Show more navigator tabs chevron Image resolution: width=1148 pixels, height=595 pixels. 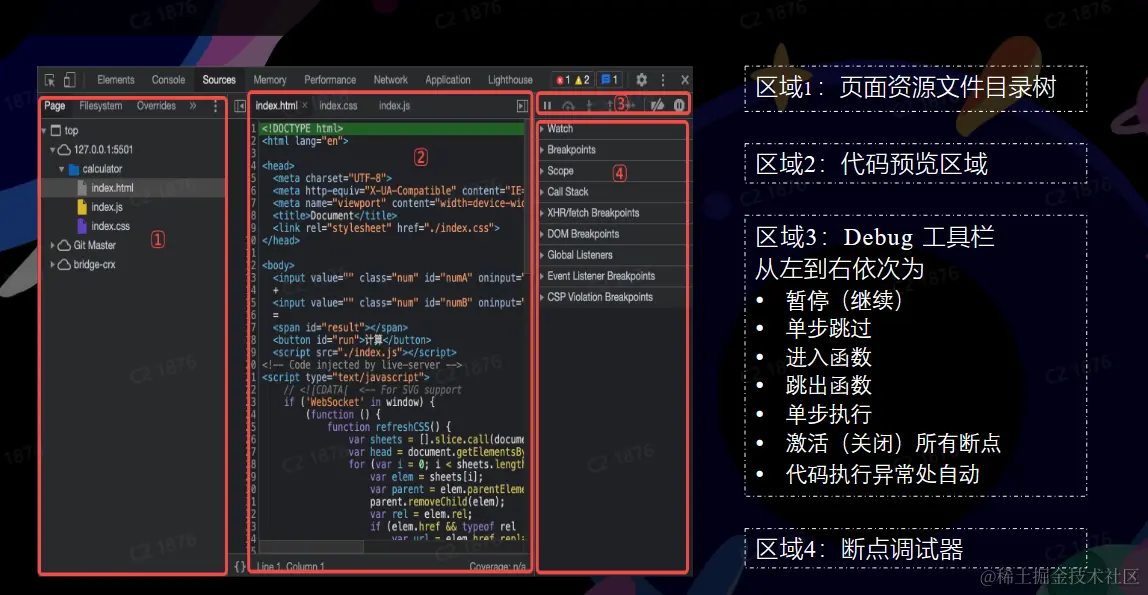point(193,106)
